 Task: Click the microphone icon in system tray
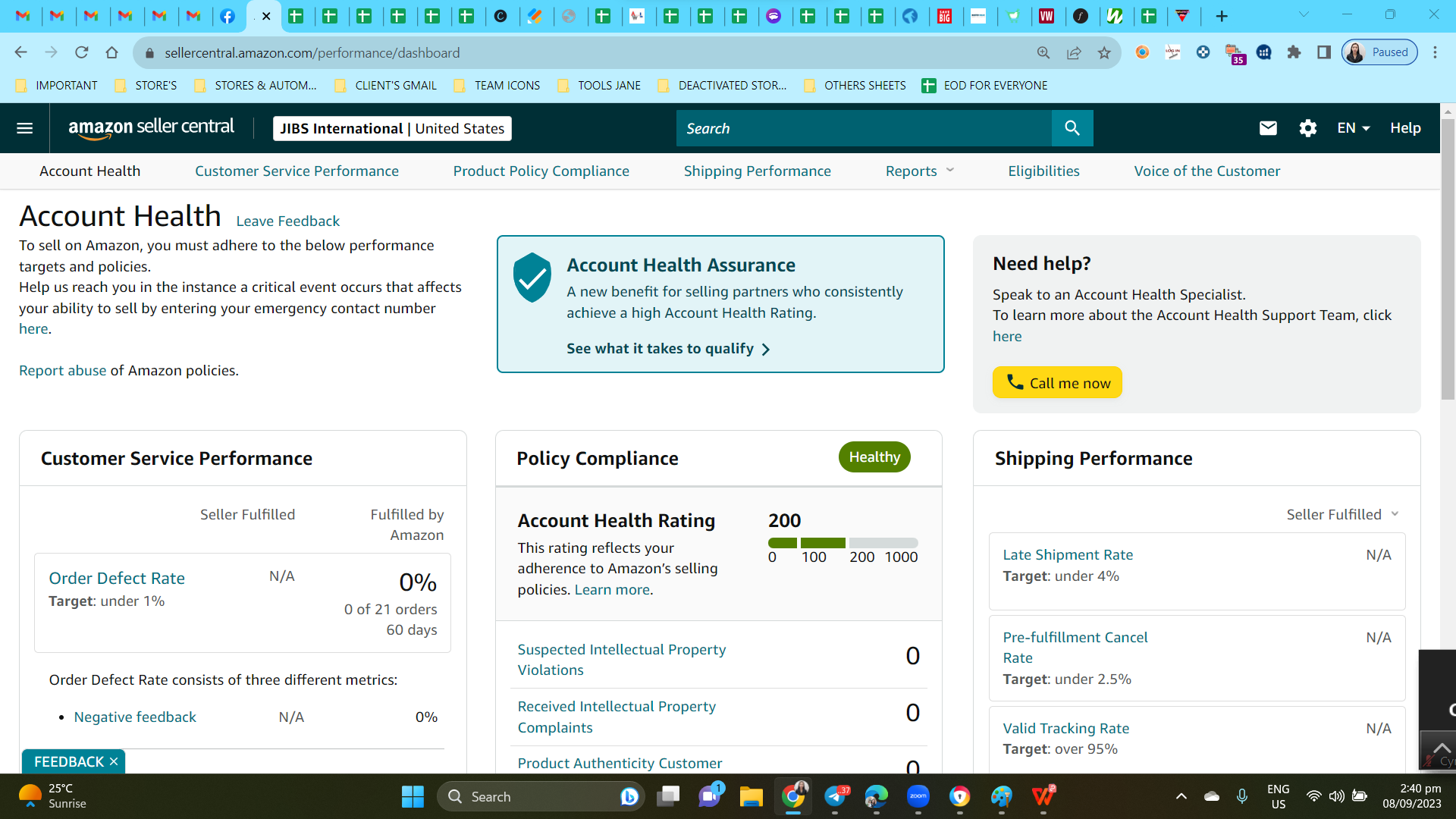pyautogui.click(x=1242, y=796)
